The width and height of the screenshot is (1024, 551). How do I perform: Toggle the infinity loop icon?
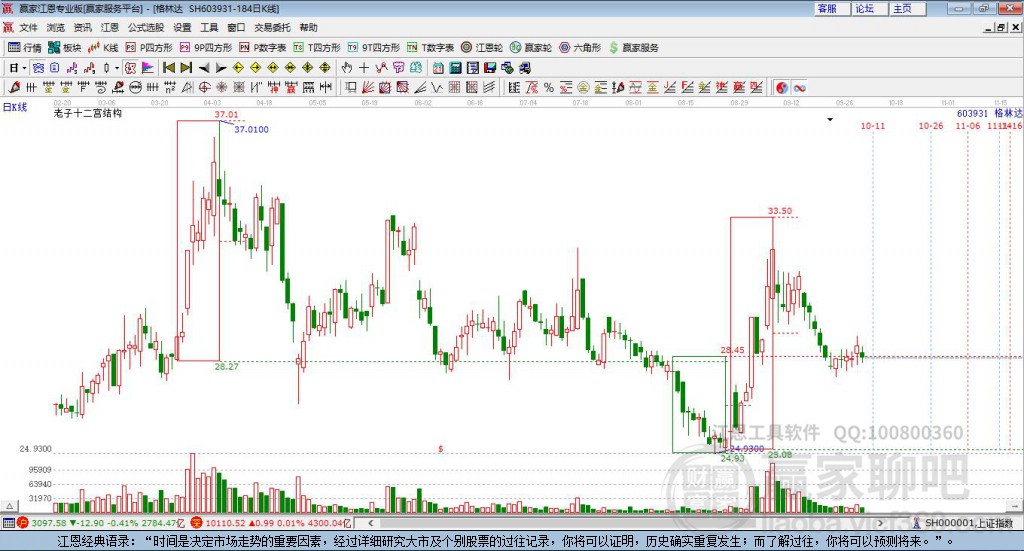799,87
